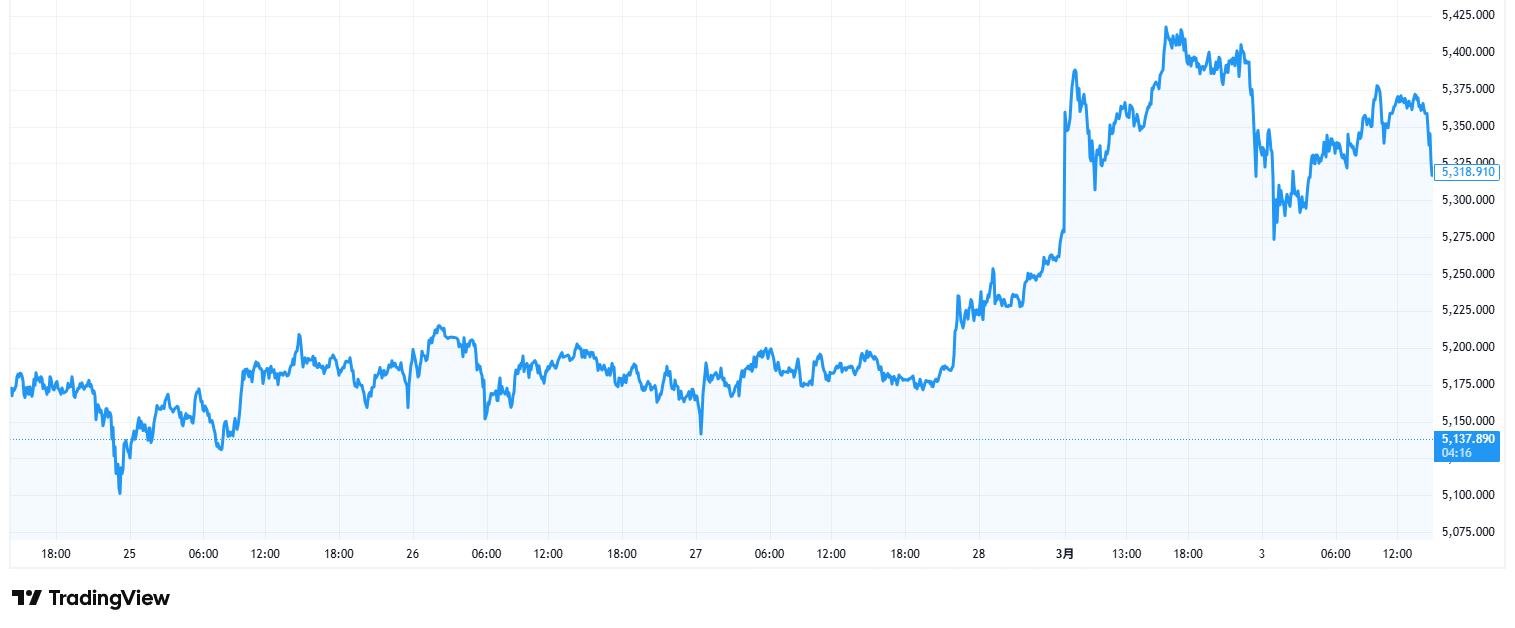Screen dimensions: 1515x628
Task: Select the "13:00" time label on time axis
Action: [x=1127, y=554]
